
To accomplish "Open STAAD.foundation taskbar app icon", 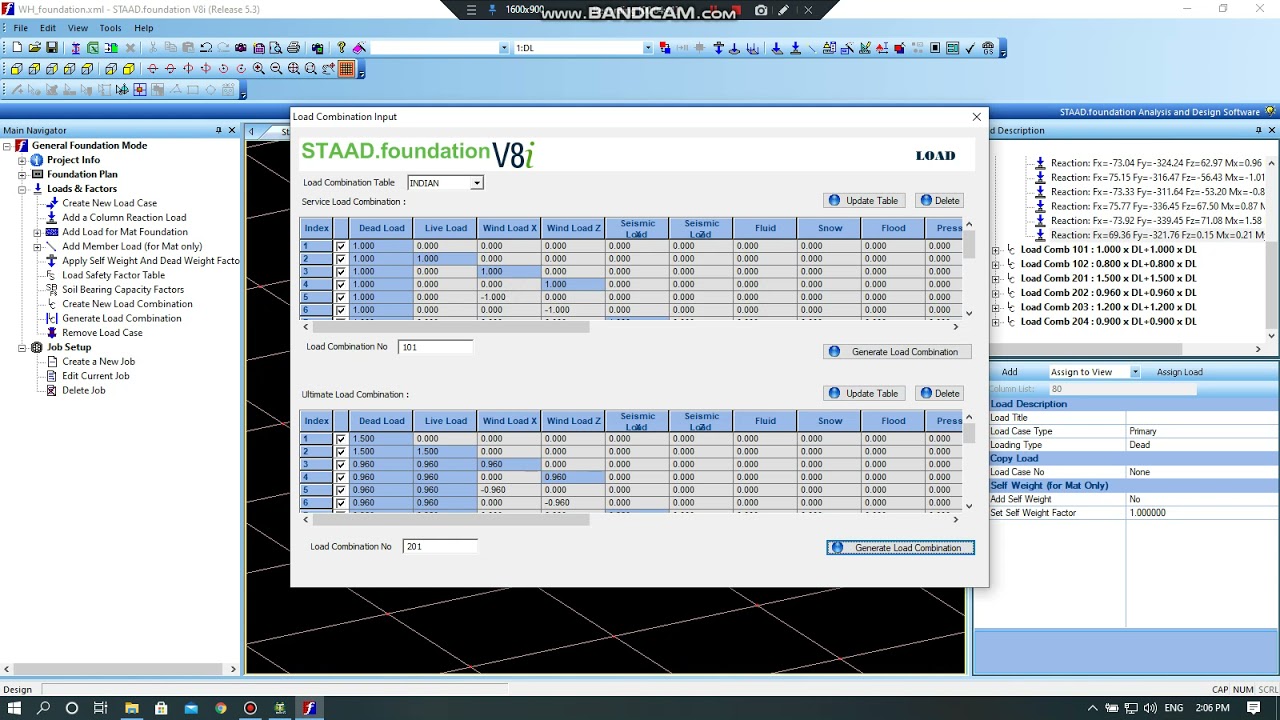I will coord(310,708).
